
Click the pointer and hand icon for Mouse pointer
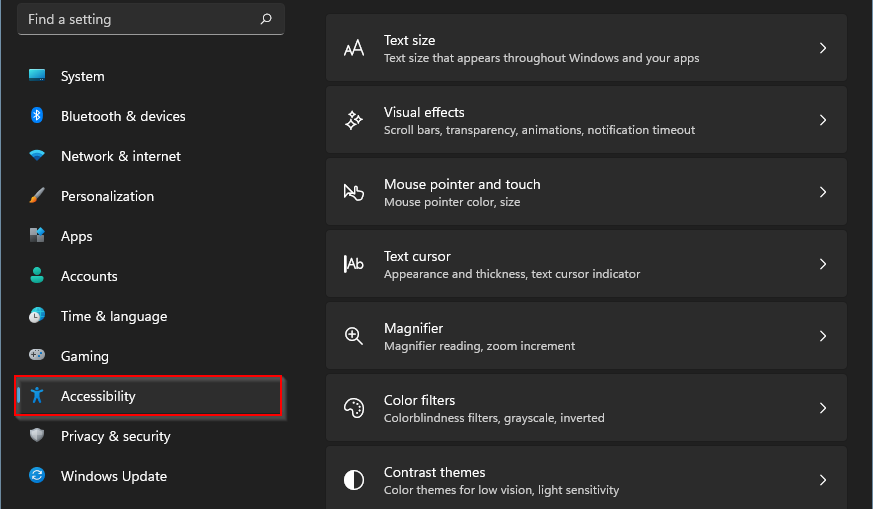354,192
